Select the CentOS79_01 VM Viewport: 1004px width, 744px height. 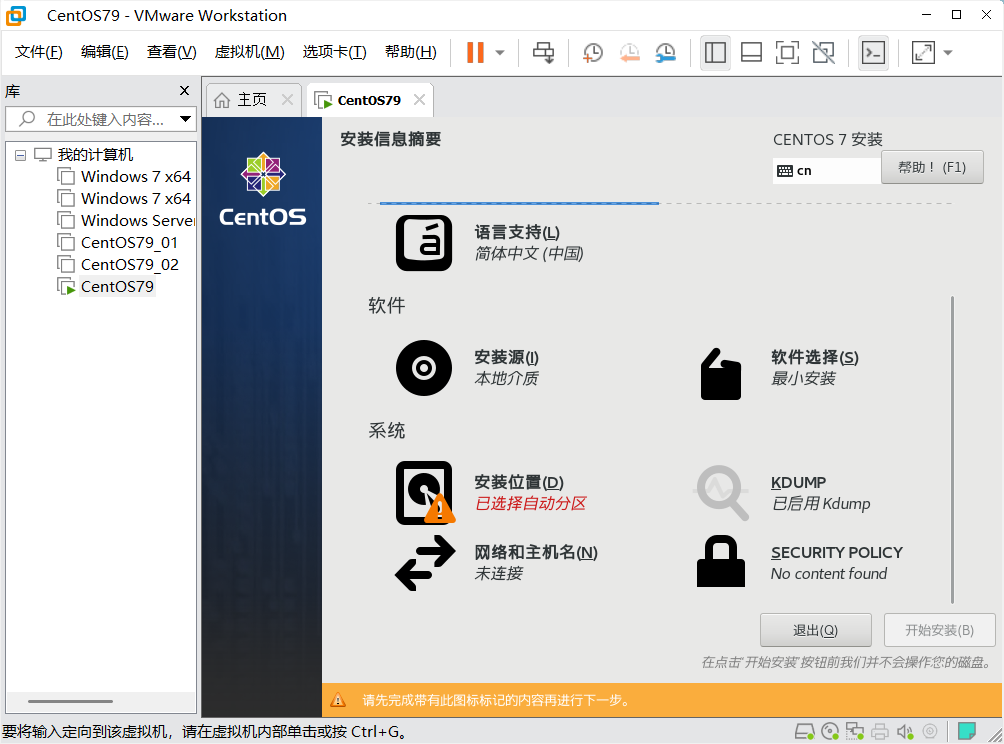click(x=129, y=243)
